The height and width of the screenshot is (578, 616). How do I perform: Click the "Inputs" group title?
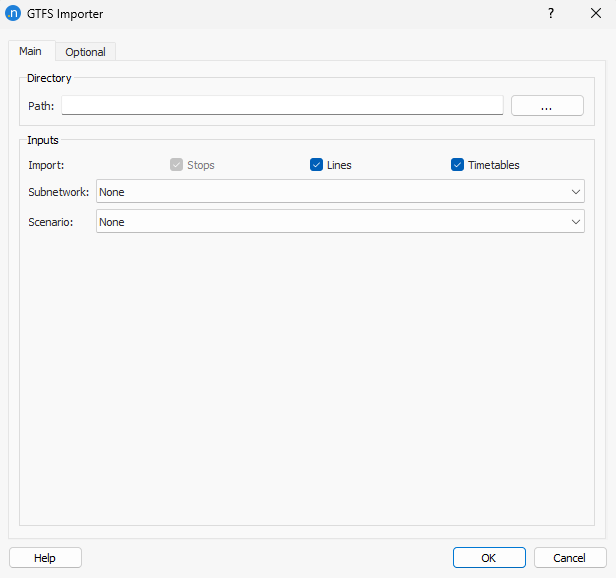43,140
